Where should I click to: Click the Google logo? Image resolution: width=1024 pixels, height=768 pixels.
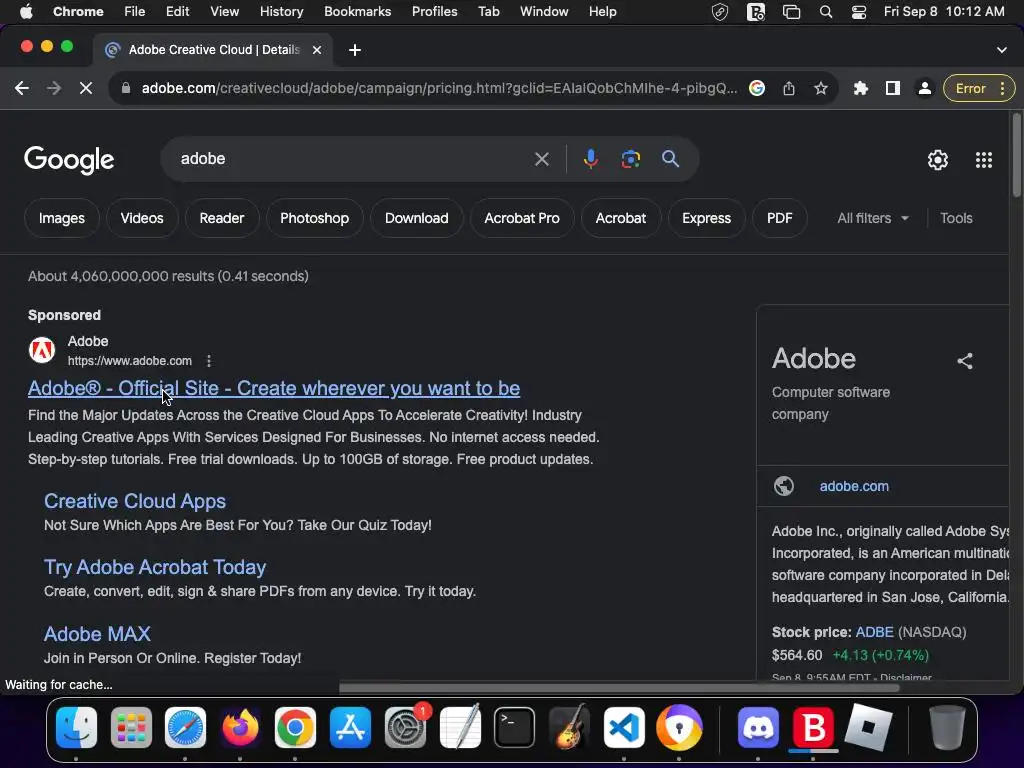[x=69, y=160]
